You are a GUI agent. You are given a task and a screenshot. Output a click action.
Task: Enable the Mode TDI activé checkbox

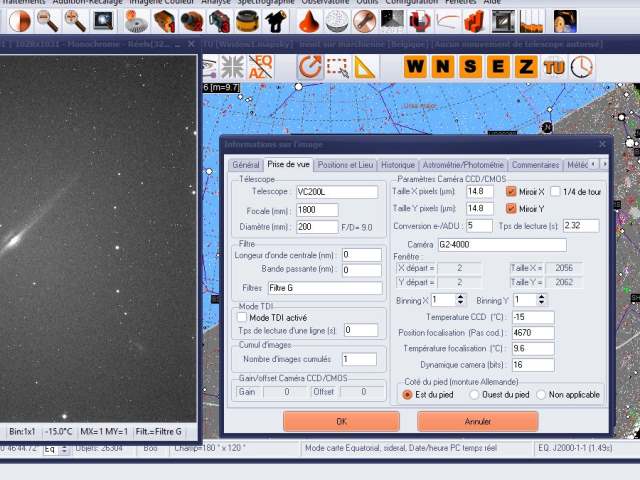tap(242, 317)
